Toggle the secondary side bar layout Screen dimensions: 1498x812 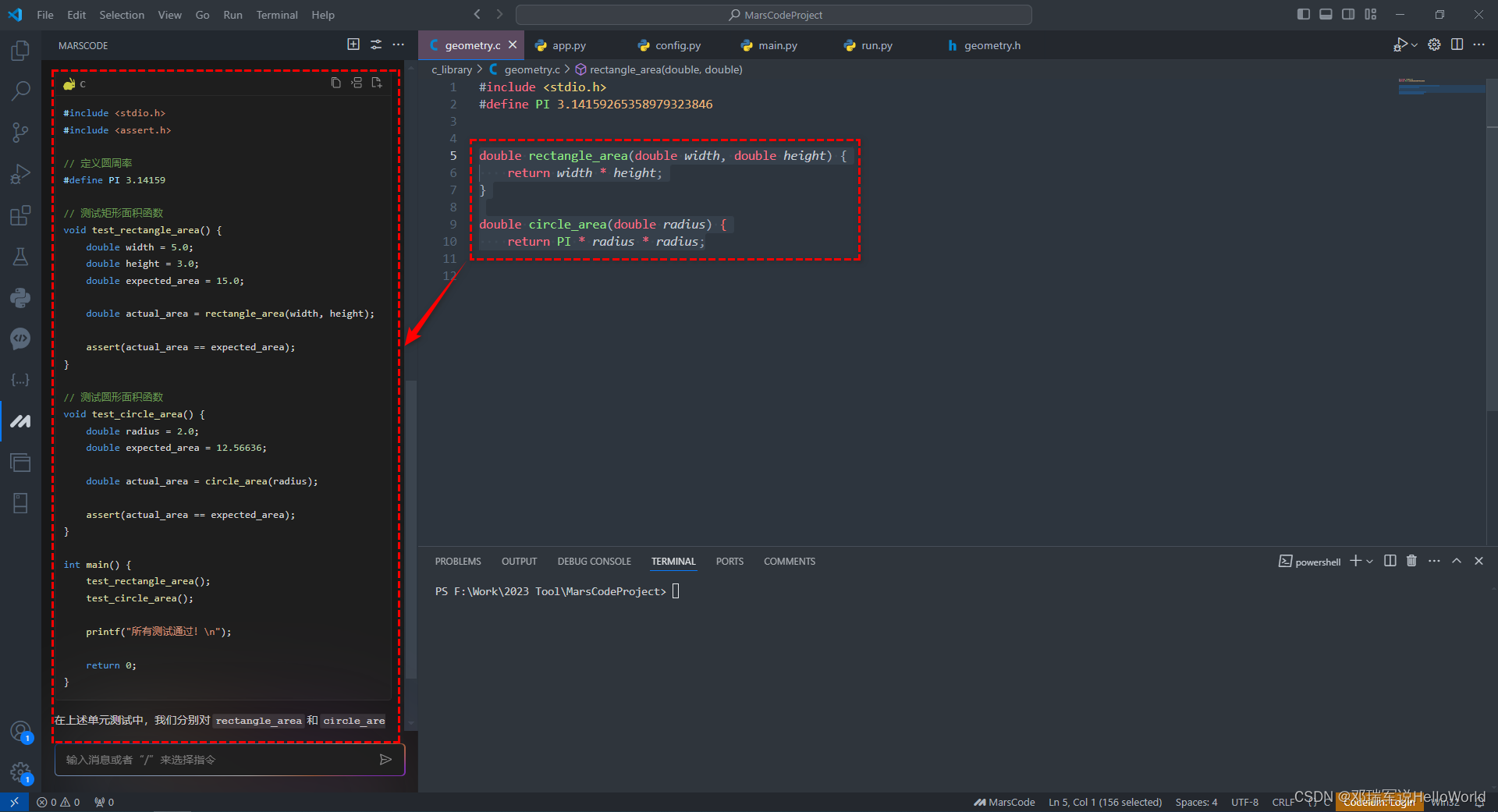click(1347, 15)
